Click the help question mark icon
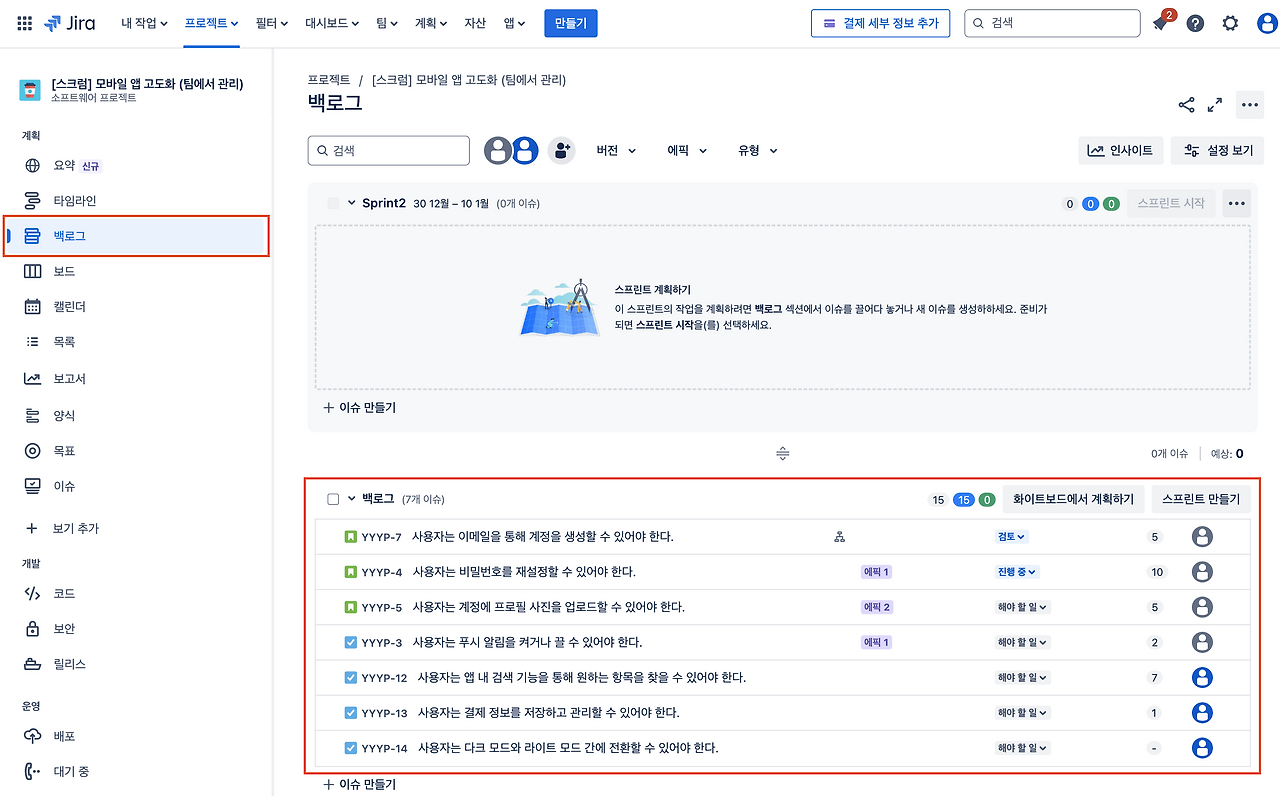This screenshot has width=1280, height=796. point(1195,22)
